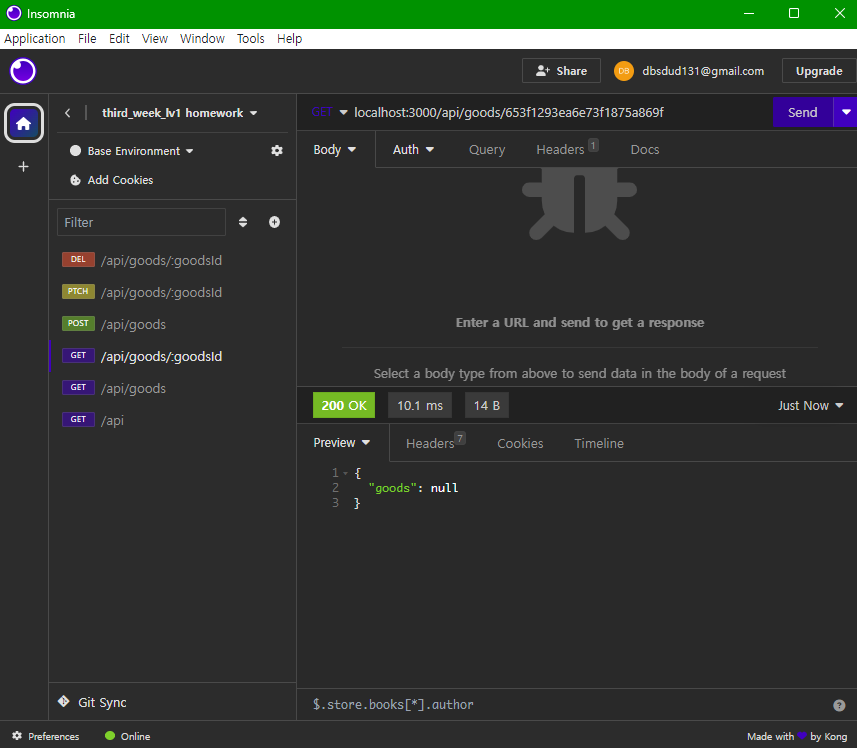This screenshot has width=857, height=748.
Task: Click the sort order arrows icon
Action: pos(243,222)
